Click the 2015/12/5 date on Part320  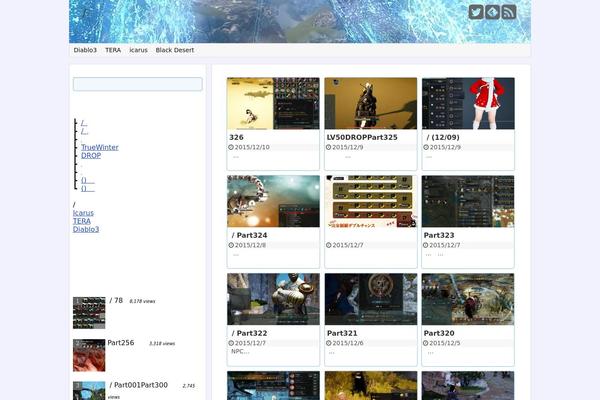coord(445,343)
